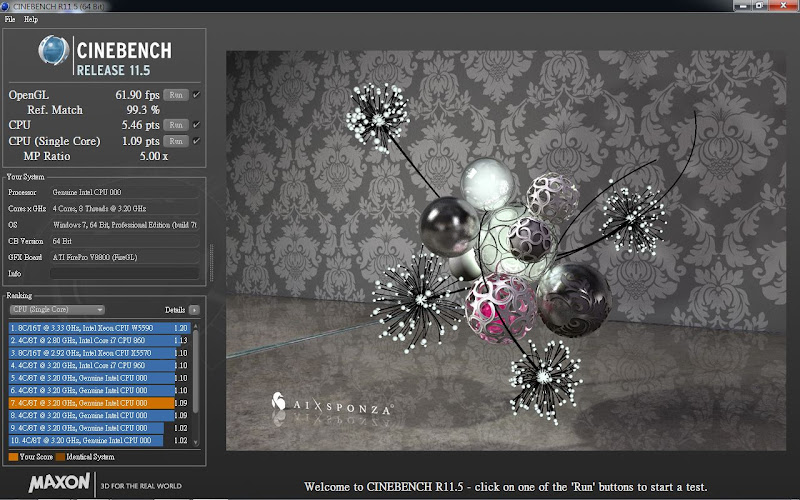Run the CPU (Single Core) test
Image resolution: width=800 pixels, height=500 pixels.
pos(176,141)
